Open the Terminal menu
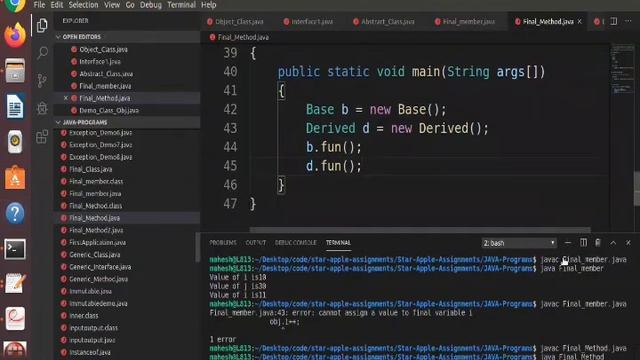 pyautogui.click(x=181, y=5)
